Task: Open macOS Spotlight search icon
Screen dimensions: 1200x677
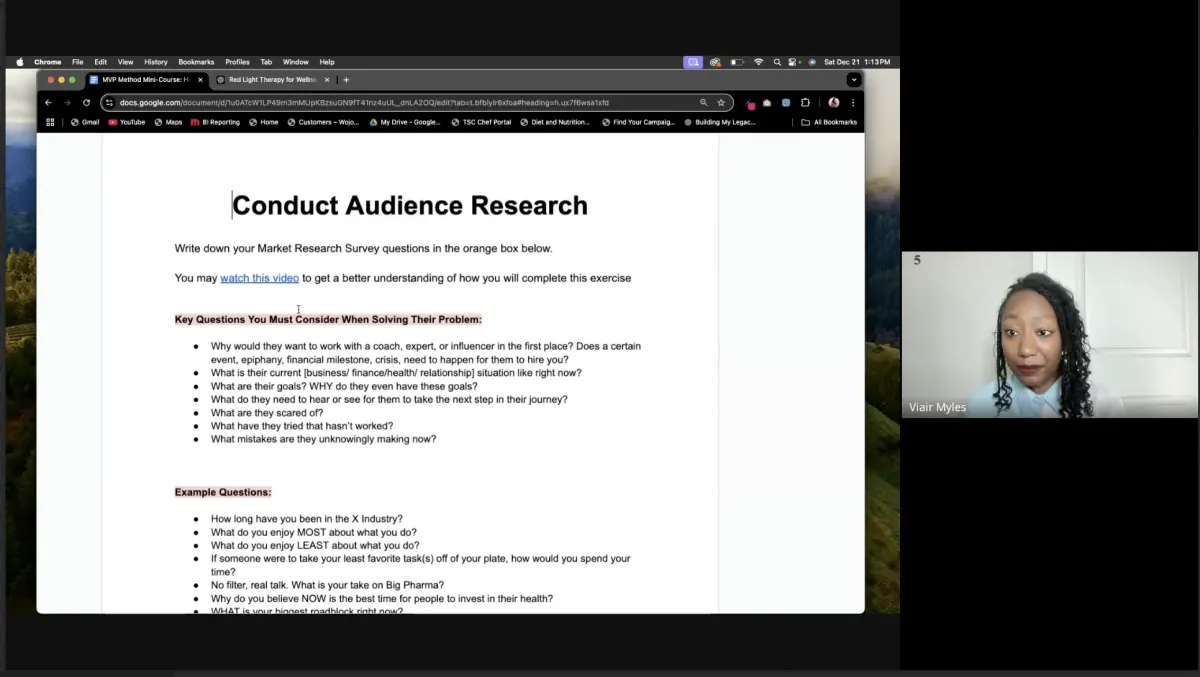Action: point(776,62)
